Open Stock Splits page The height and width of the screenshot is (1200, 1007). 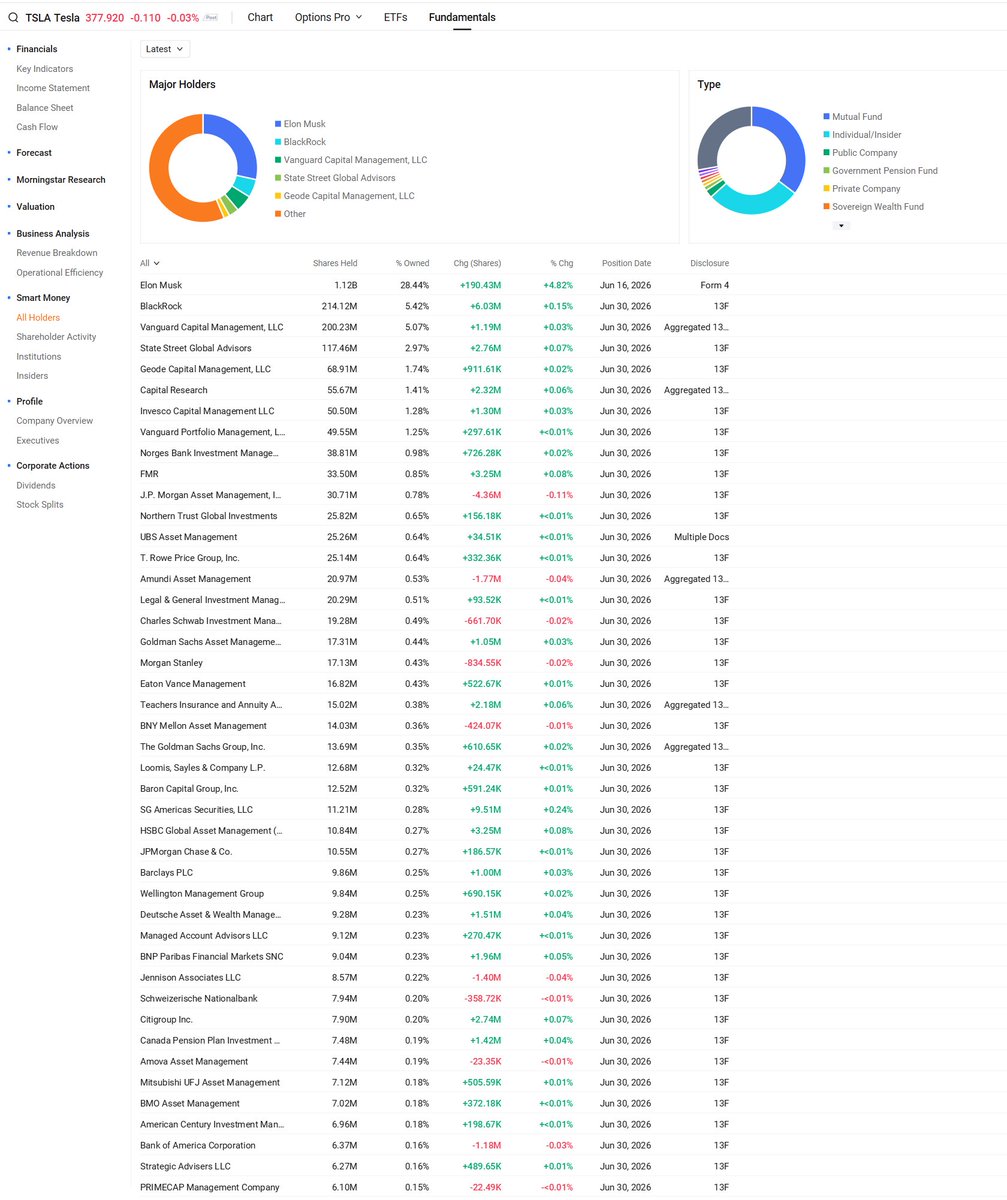tap(40, 504)
